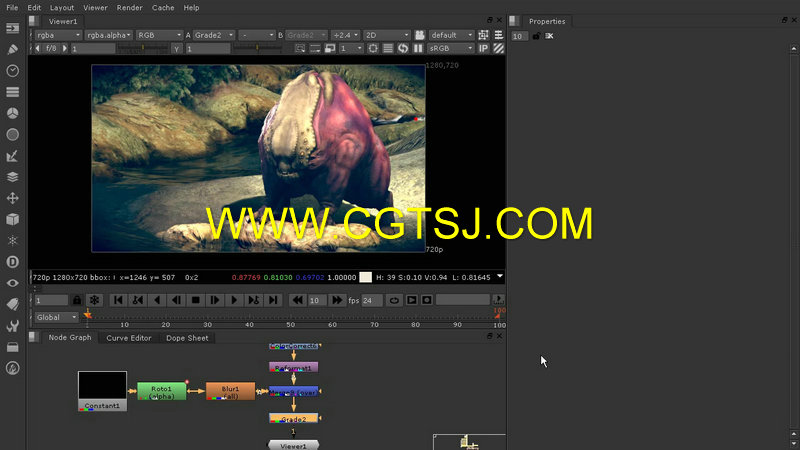Toggle the Properties panel lock icon

[x=536, y=36]
